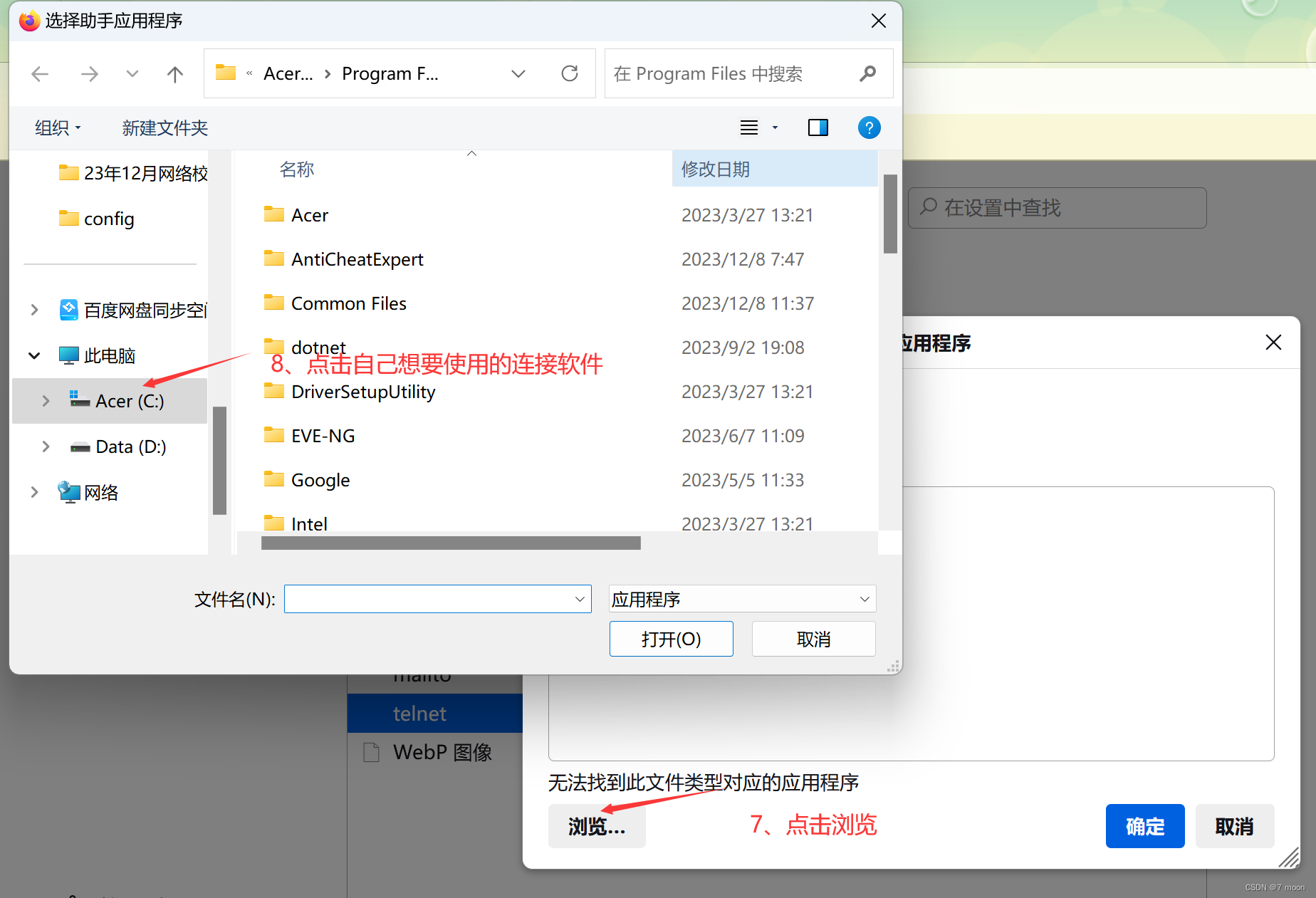Expand 百度网盘同步空间 tree node

pyautogui.click(x=34, y=310)
